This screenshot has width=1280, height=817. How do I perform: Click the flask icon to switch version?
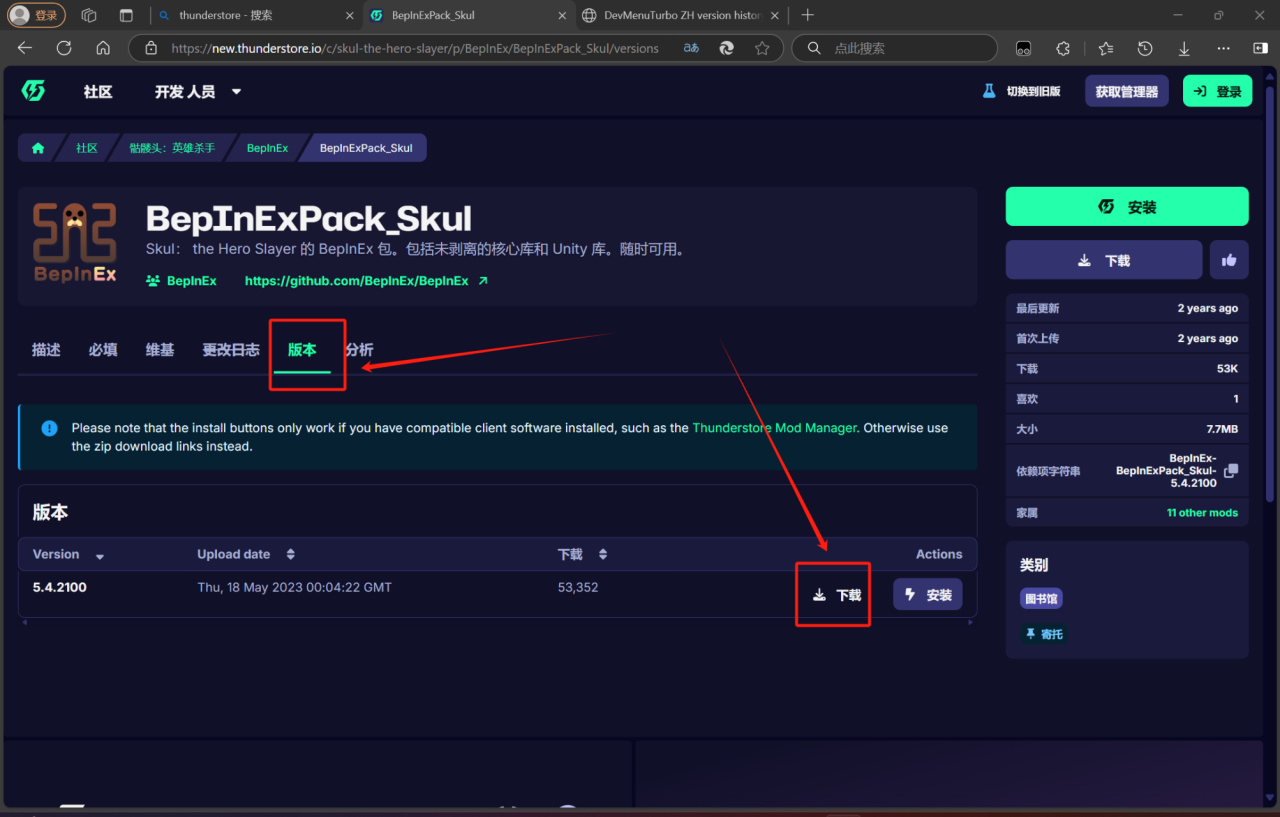pyautogui.click(x=989, y=91)
